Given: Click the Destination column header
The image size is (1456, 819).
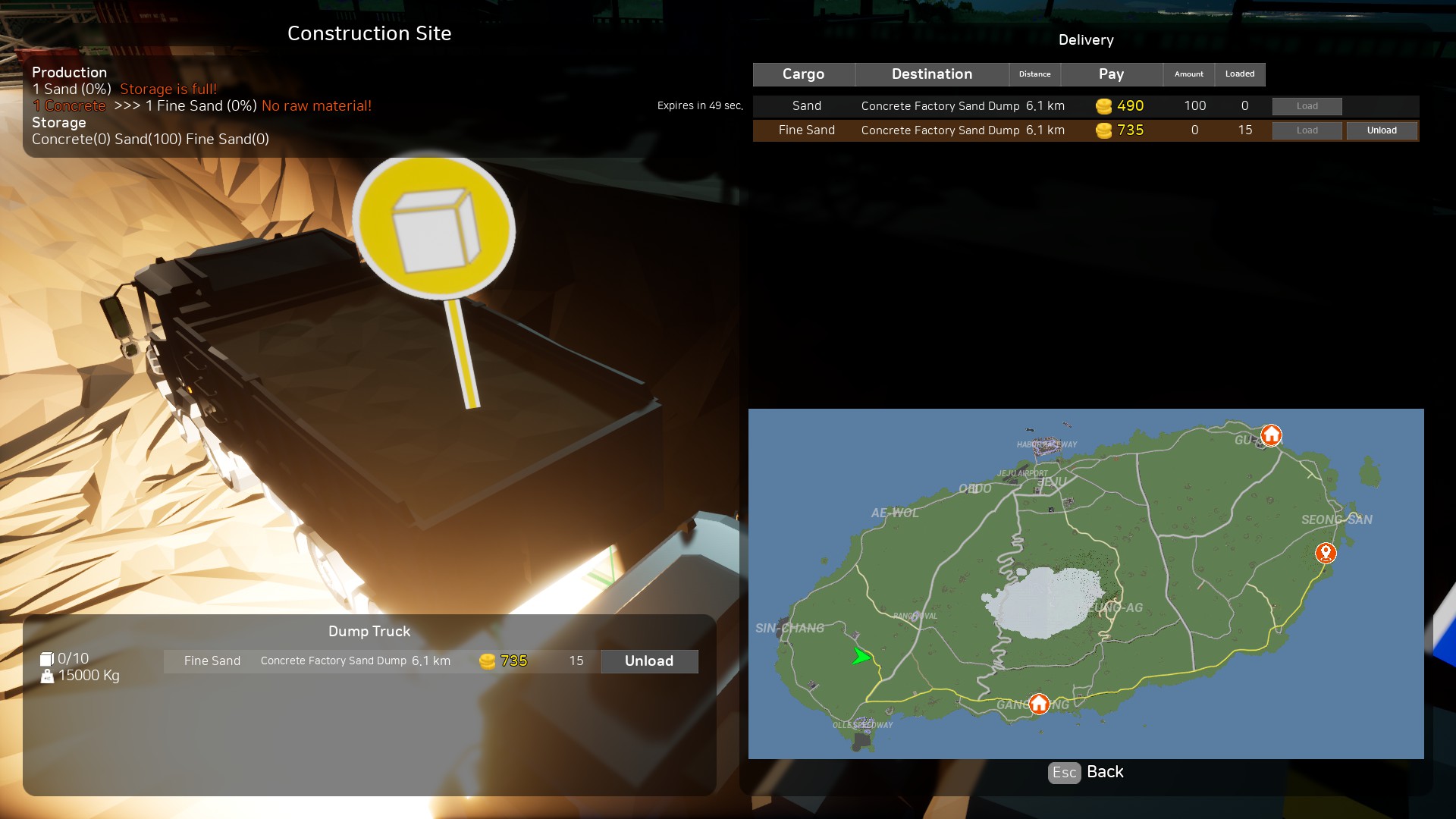Looking at the screenshot, I should [x=931, y=74].
